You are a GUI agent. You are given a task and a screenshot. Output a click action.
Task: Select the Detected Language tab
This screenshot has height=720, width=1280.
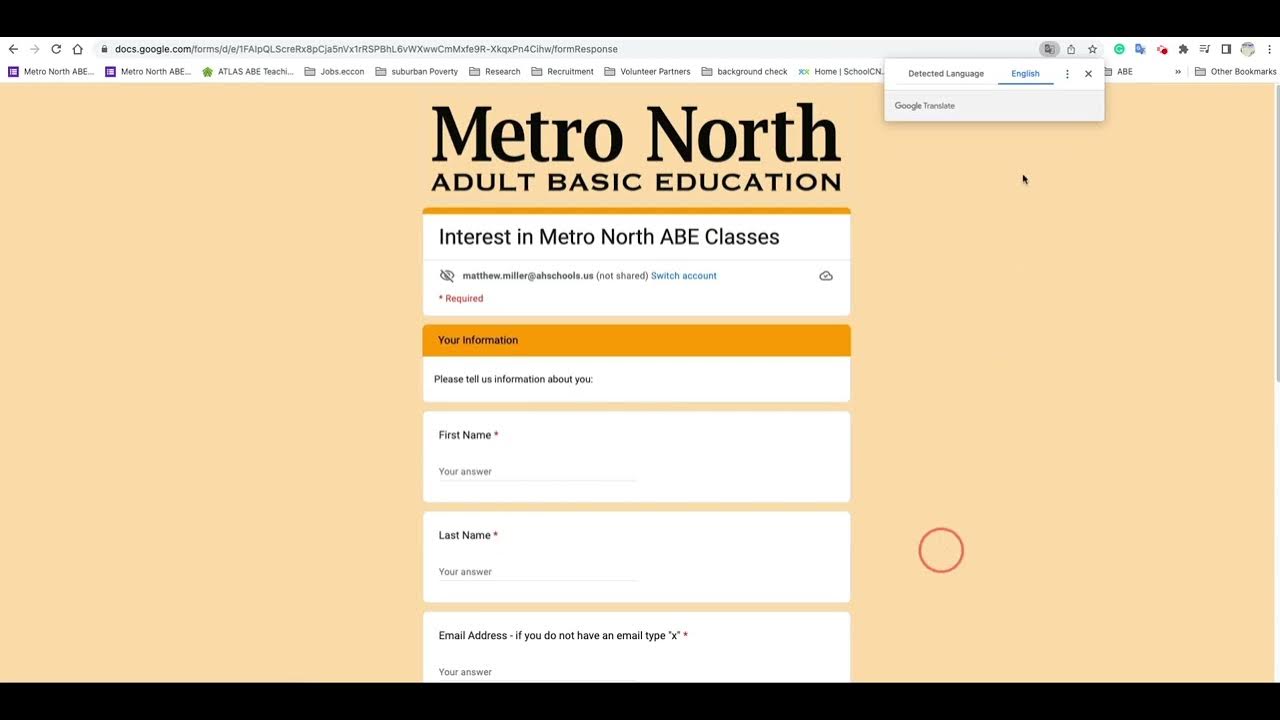946,74
